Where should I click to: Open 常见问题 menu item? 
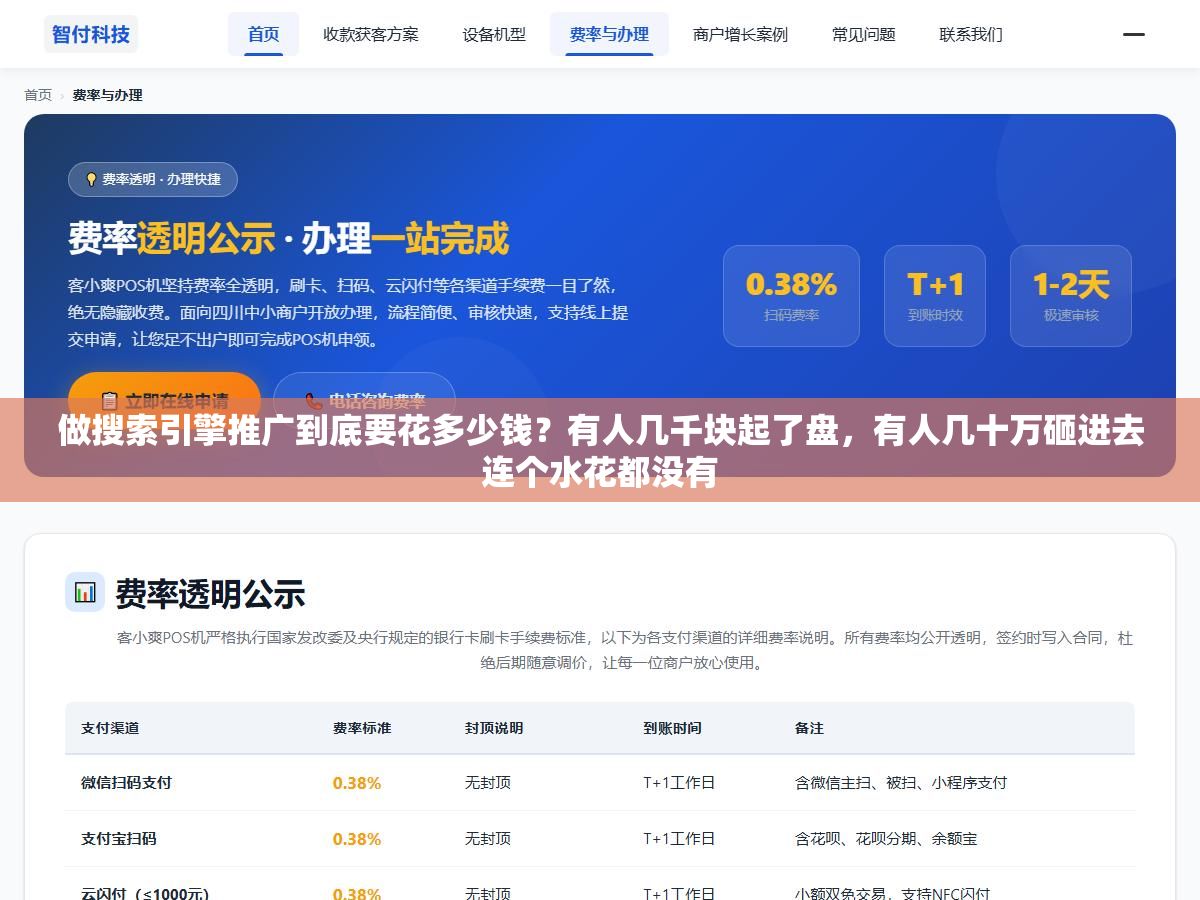[x=864, y=34]
